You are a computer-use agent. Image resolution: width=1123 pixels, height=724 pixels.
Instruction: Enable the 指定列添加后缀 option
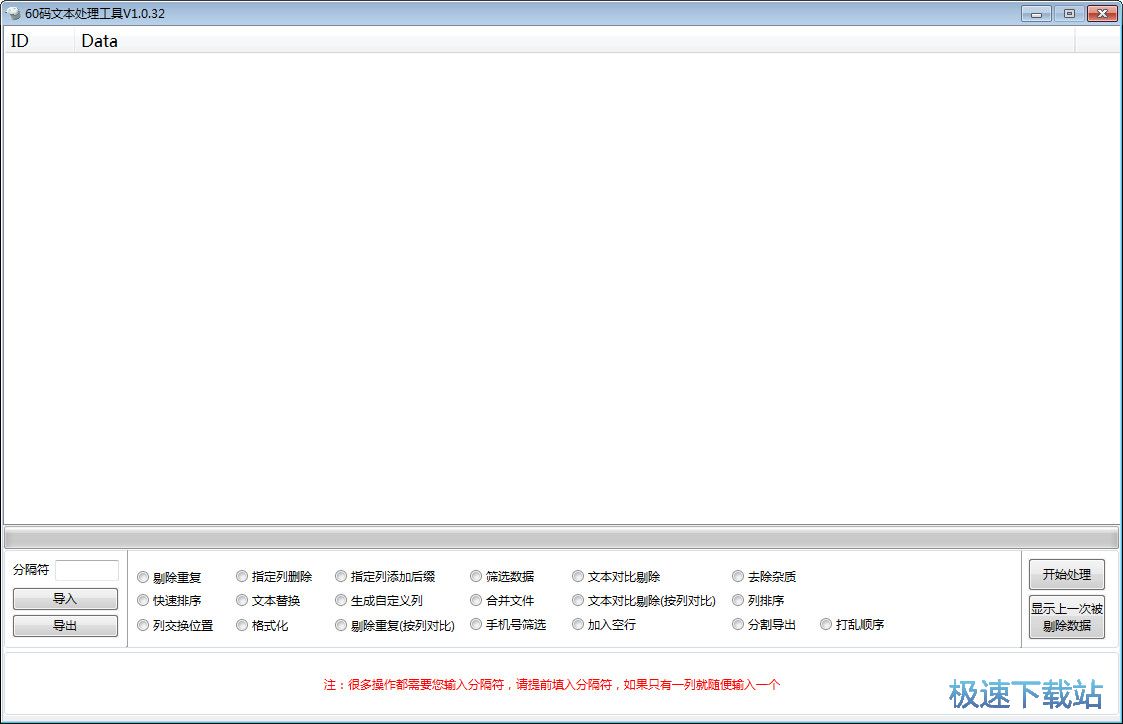[x=341, y=576]
